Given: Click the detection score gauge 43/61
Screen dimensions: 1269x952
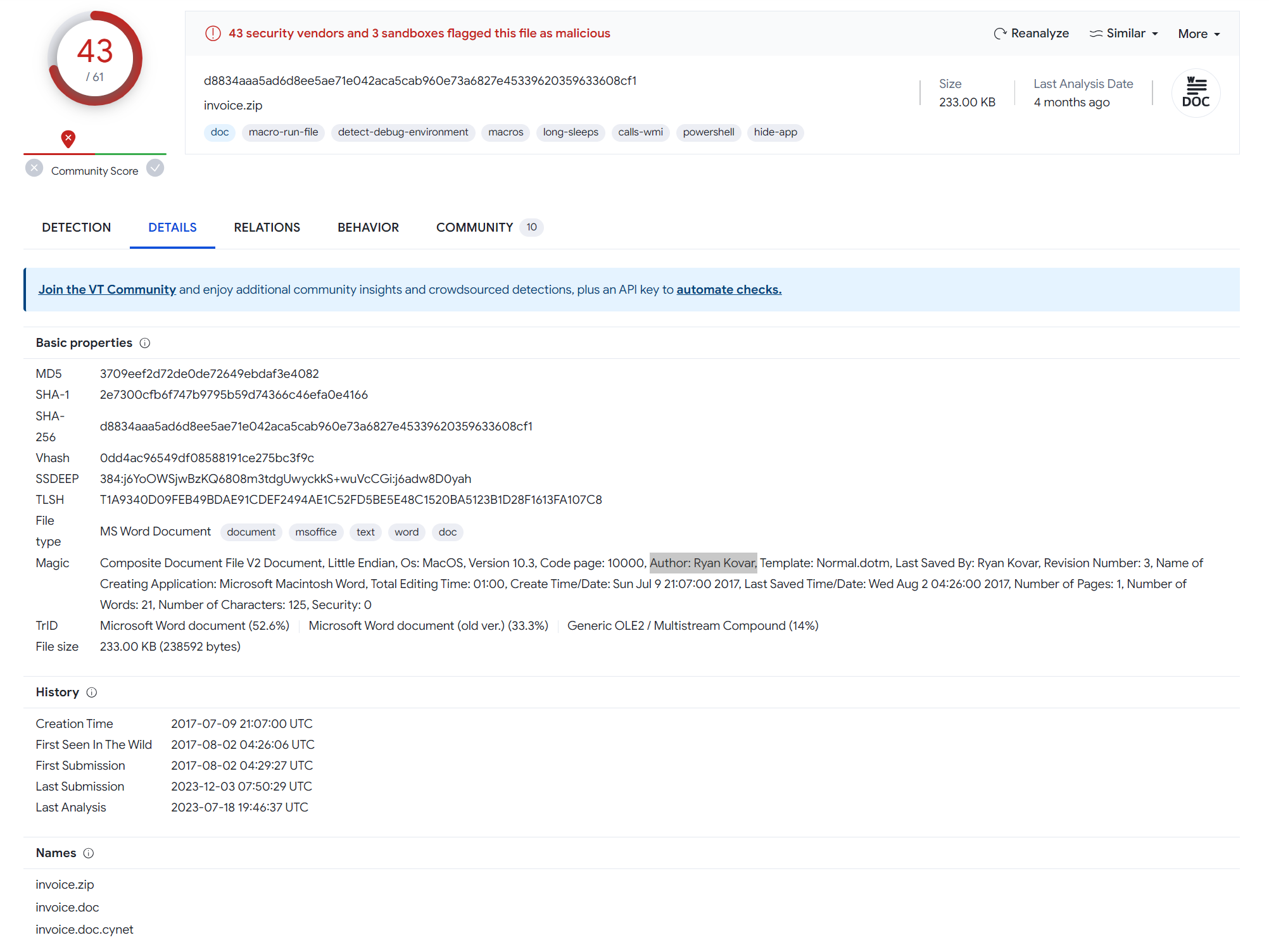Looking at the screenshot, I should 95,59.
